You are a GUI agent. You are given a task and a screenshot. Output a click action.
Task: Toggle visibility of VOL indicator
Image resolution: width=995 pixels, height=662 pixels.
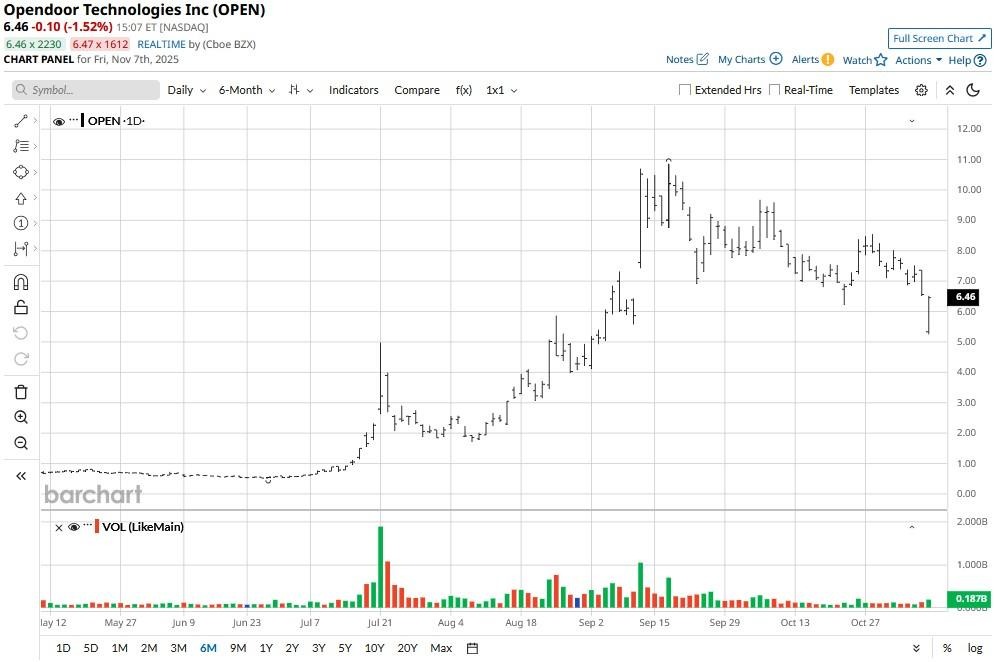point(74,527)
